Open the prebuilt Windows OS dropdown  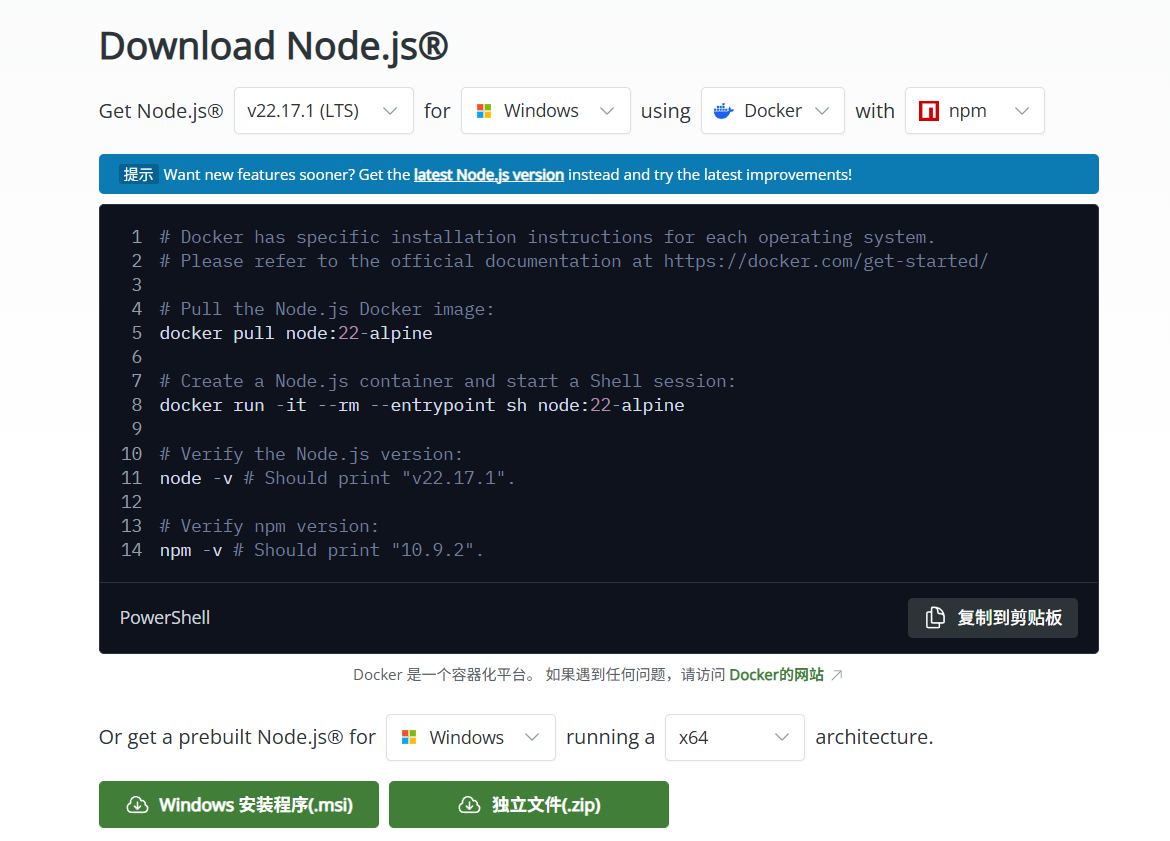pos(470,737)
